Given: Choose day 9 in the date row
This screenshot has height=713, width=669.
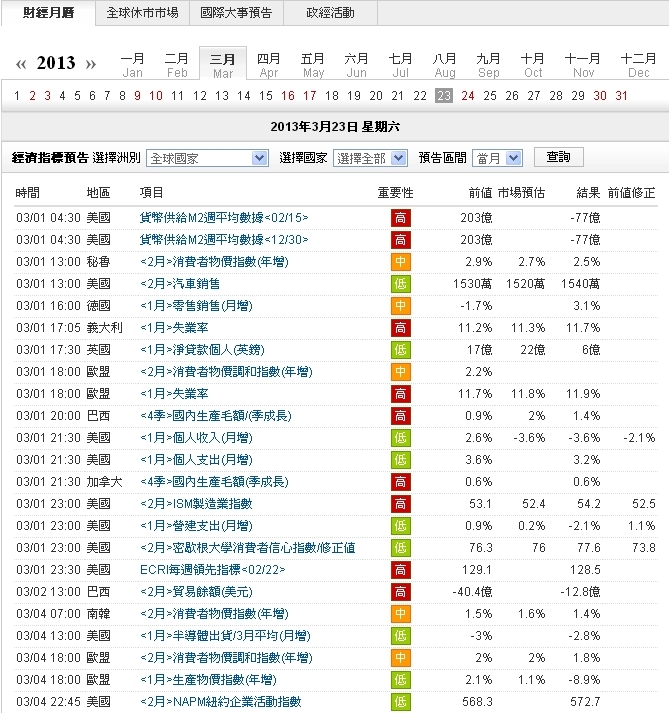Looking at the screenshot, I should click(137, 96).
